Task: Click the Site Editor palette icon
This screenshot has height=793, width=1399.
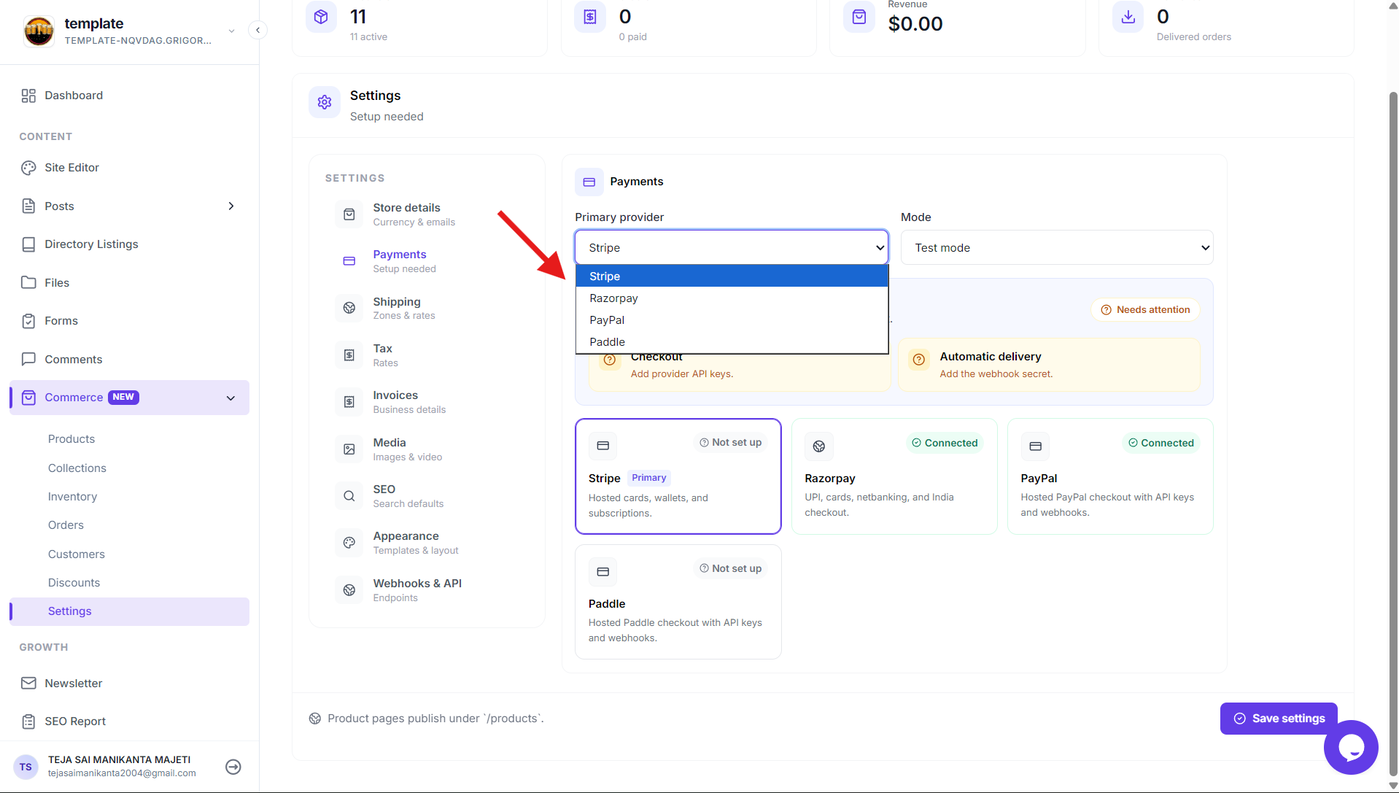Action: click(28, 167)
